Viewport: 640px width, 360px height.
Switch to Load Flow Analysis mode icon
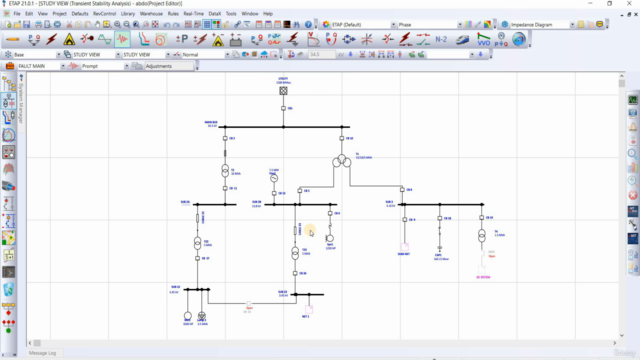34,40
